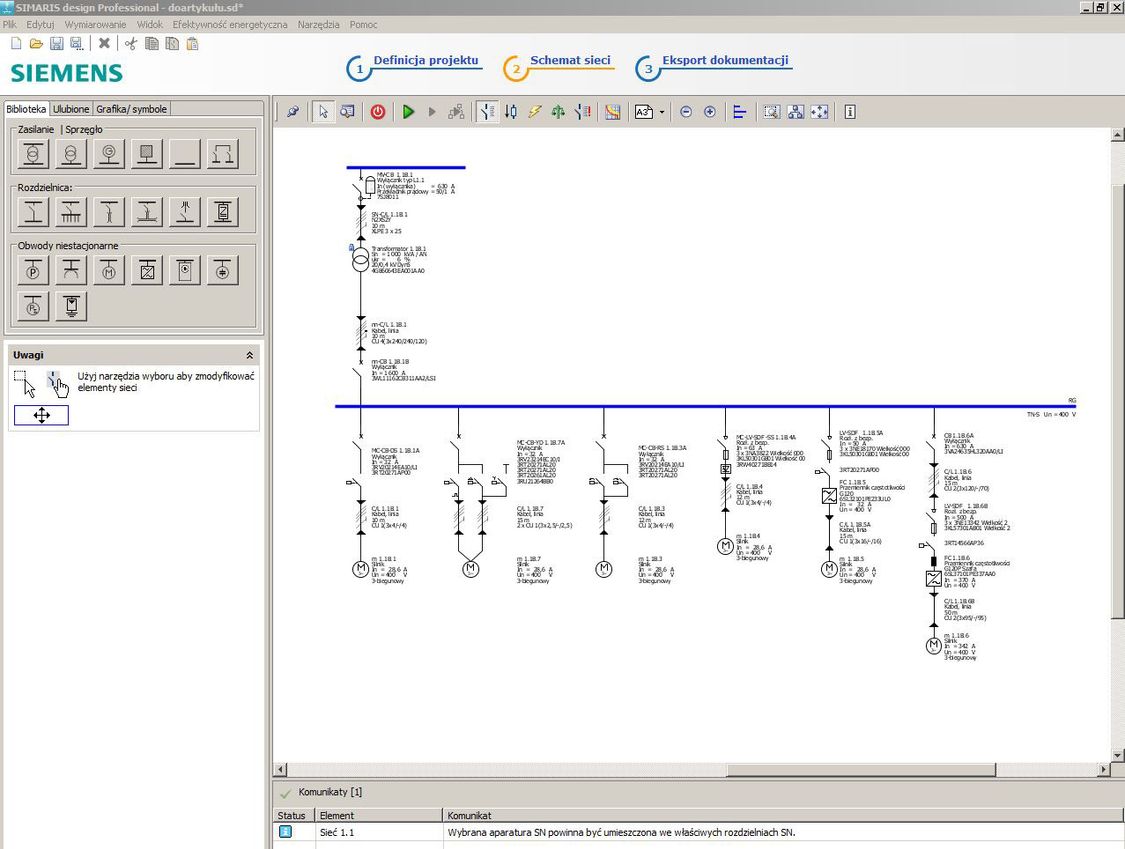Open the colored selectivity chart icon

click(x=613, y=112)
